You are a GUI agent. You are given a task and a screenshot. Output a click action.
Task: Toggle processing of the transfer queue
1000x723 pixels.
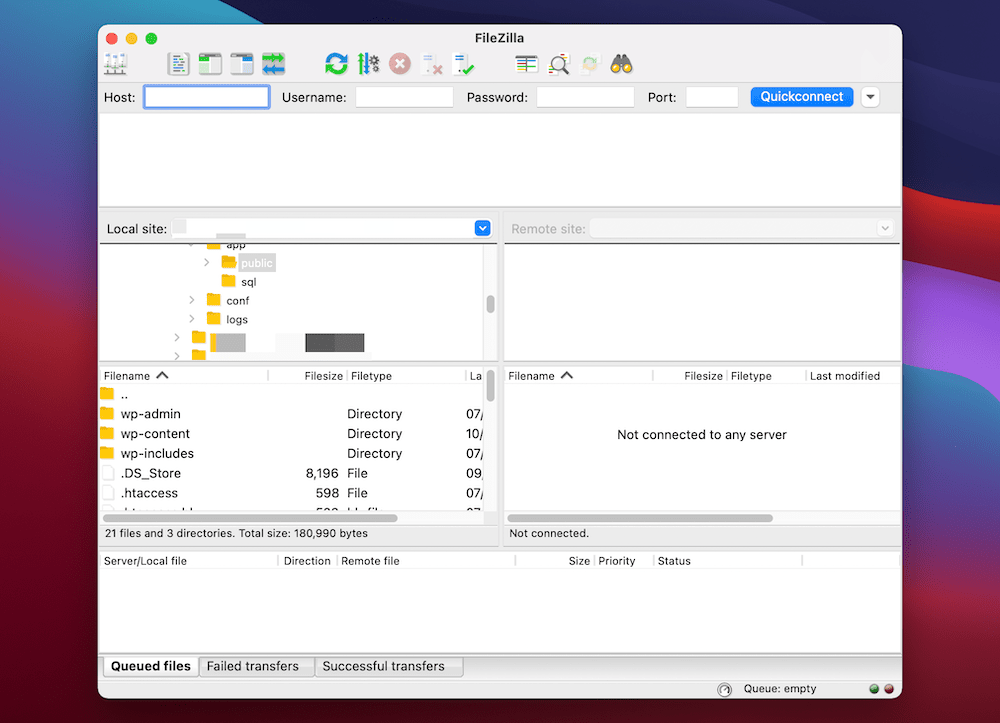(368, 64)
